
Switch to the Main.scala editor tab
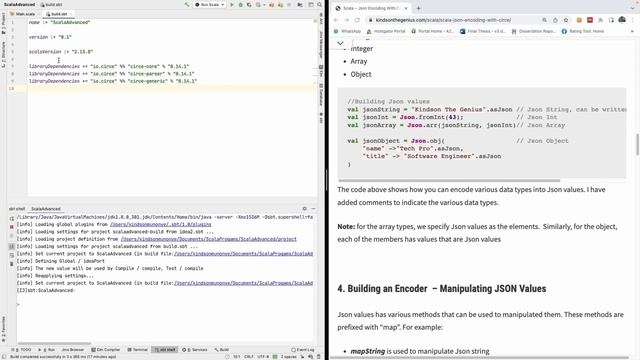pyautogui.click(x=23, y=14)
